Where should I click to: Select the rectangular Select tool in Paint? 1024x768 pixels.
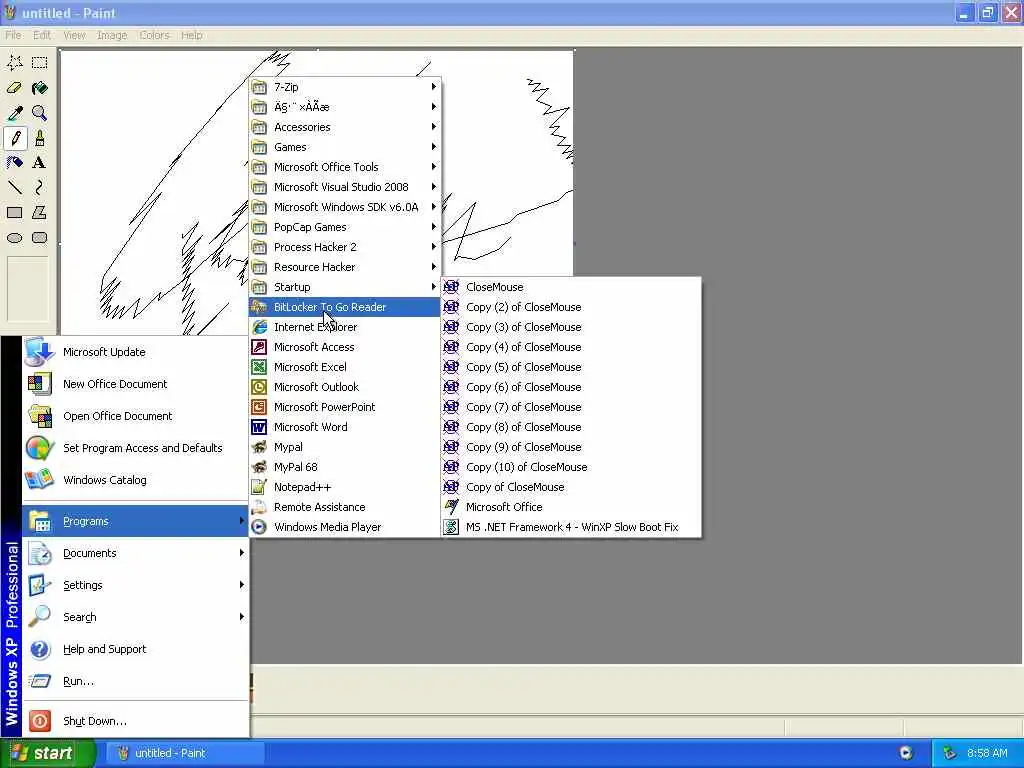(40, 63)
